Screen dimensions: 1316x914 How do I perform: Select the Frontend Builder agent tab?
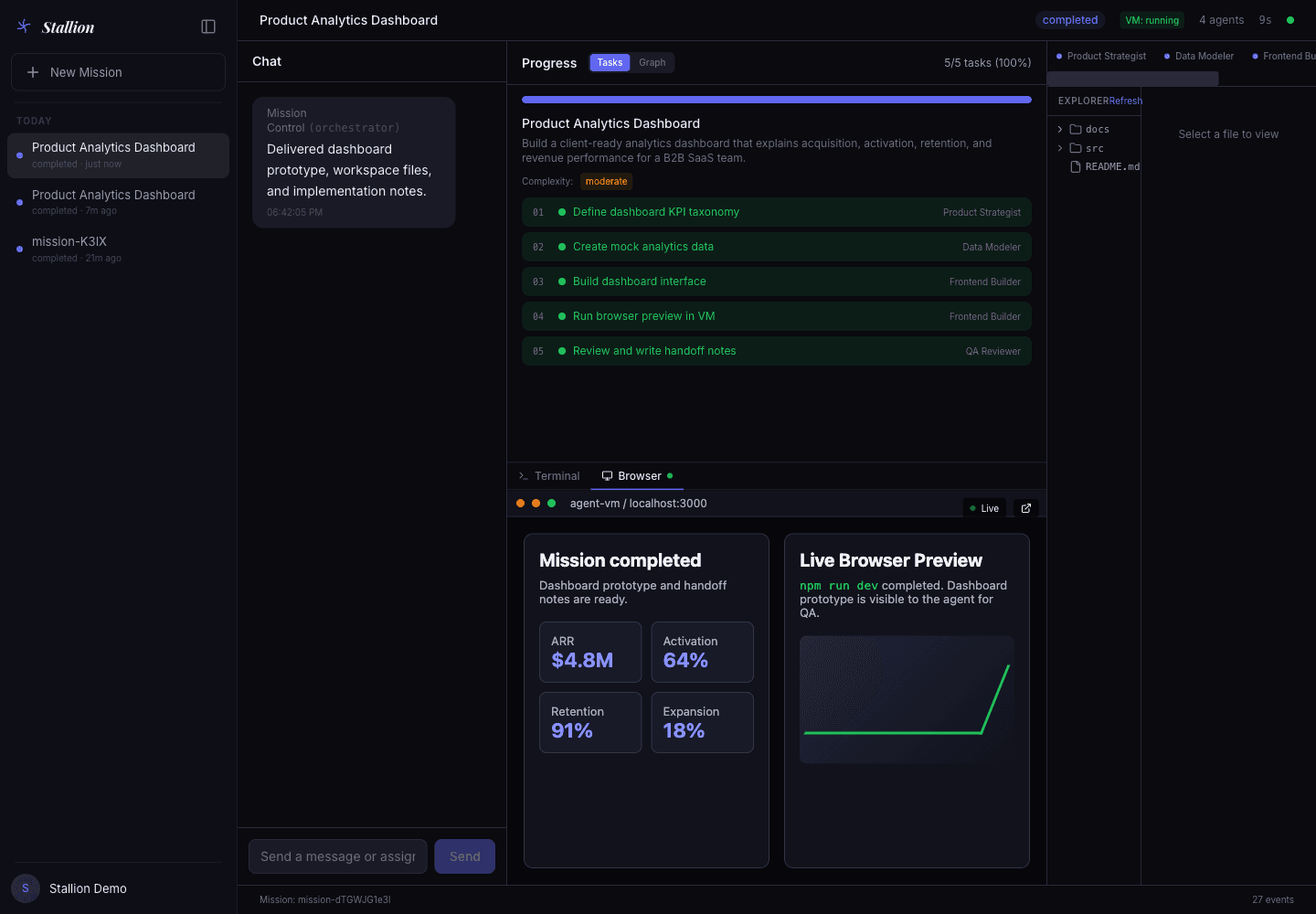pyautogui.click(x=1282, y=57)
